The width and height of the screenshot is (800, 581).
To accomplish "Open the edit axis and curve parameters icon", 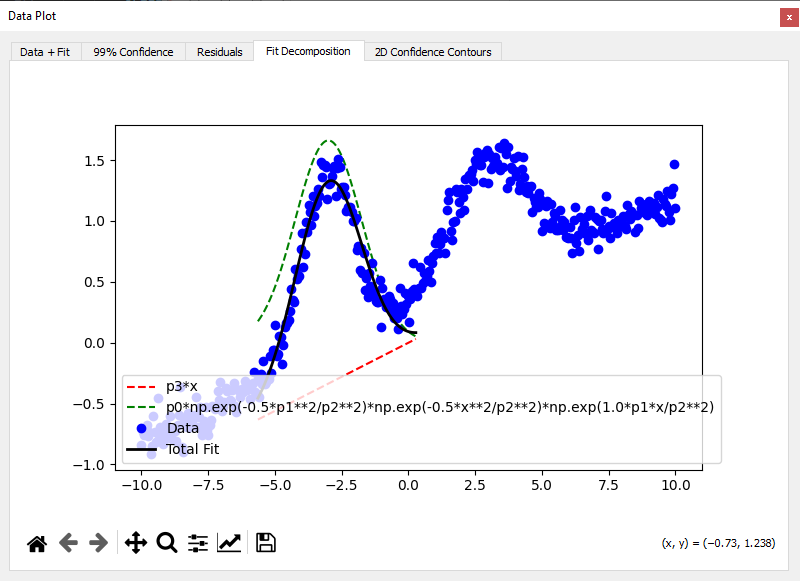I will point(229,543).
